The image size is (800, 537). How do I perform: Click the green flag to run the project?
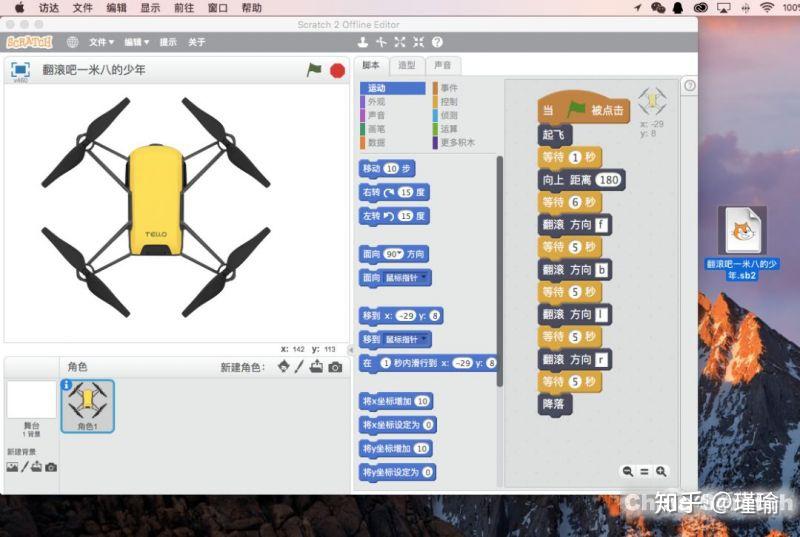click(x=314, y=69)
